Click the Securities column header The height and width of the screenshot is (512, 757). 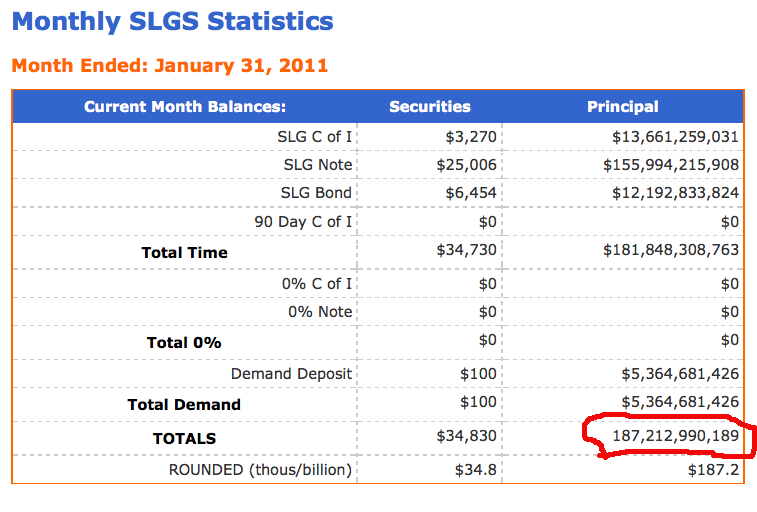(429, 106)
